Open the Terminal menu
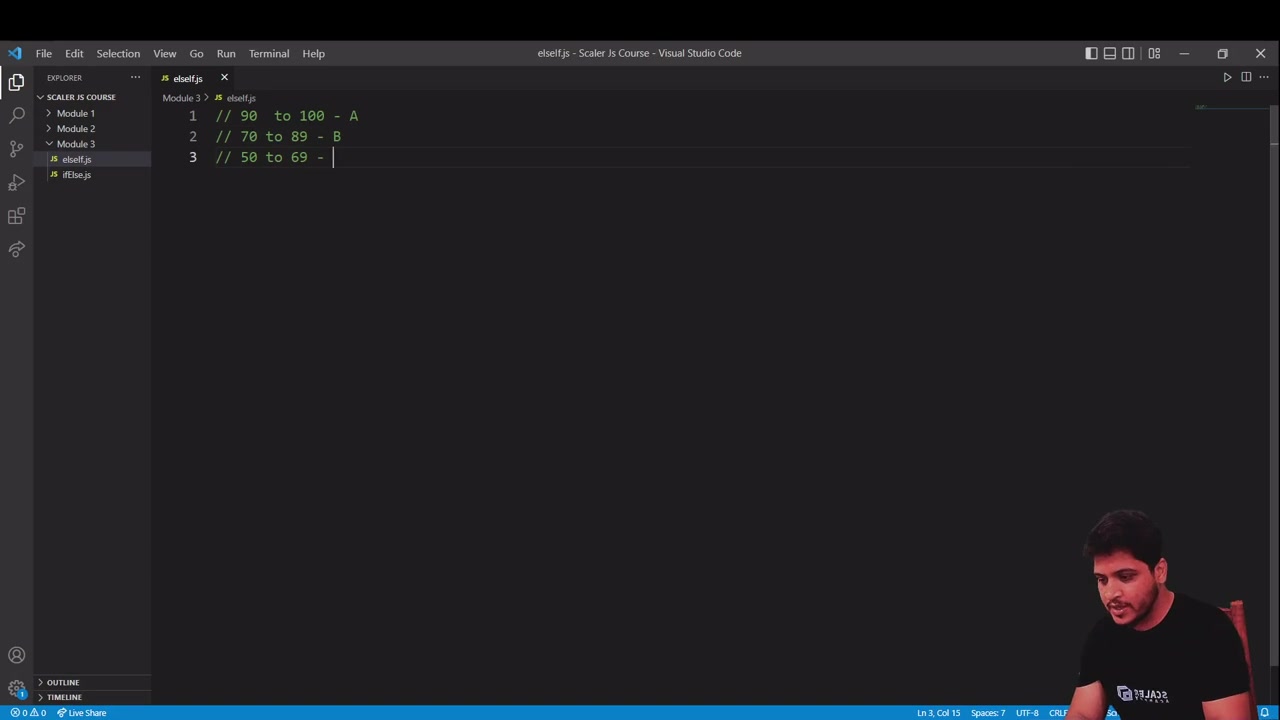Image resolution: width=1280 pixels, height=720 pixels. click(268, 53)
